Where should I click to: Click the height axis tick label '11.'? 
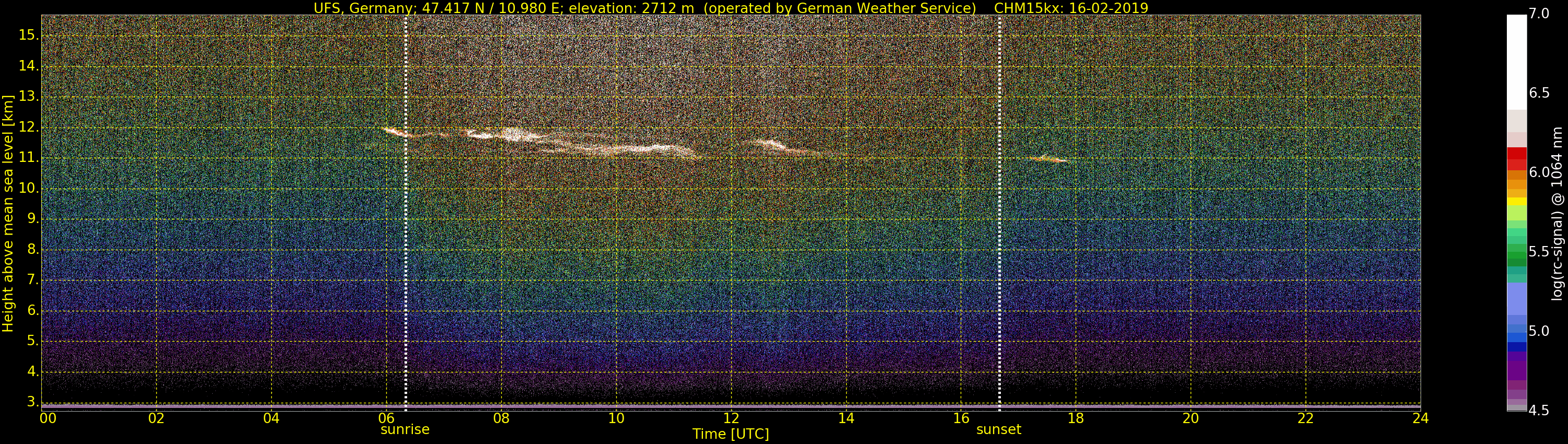tap(29, 158)
